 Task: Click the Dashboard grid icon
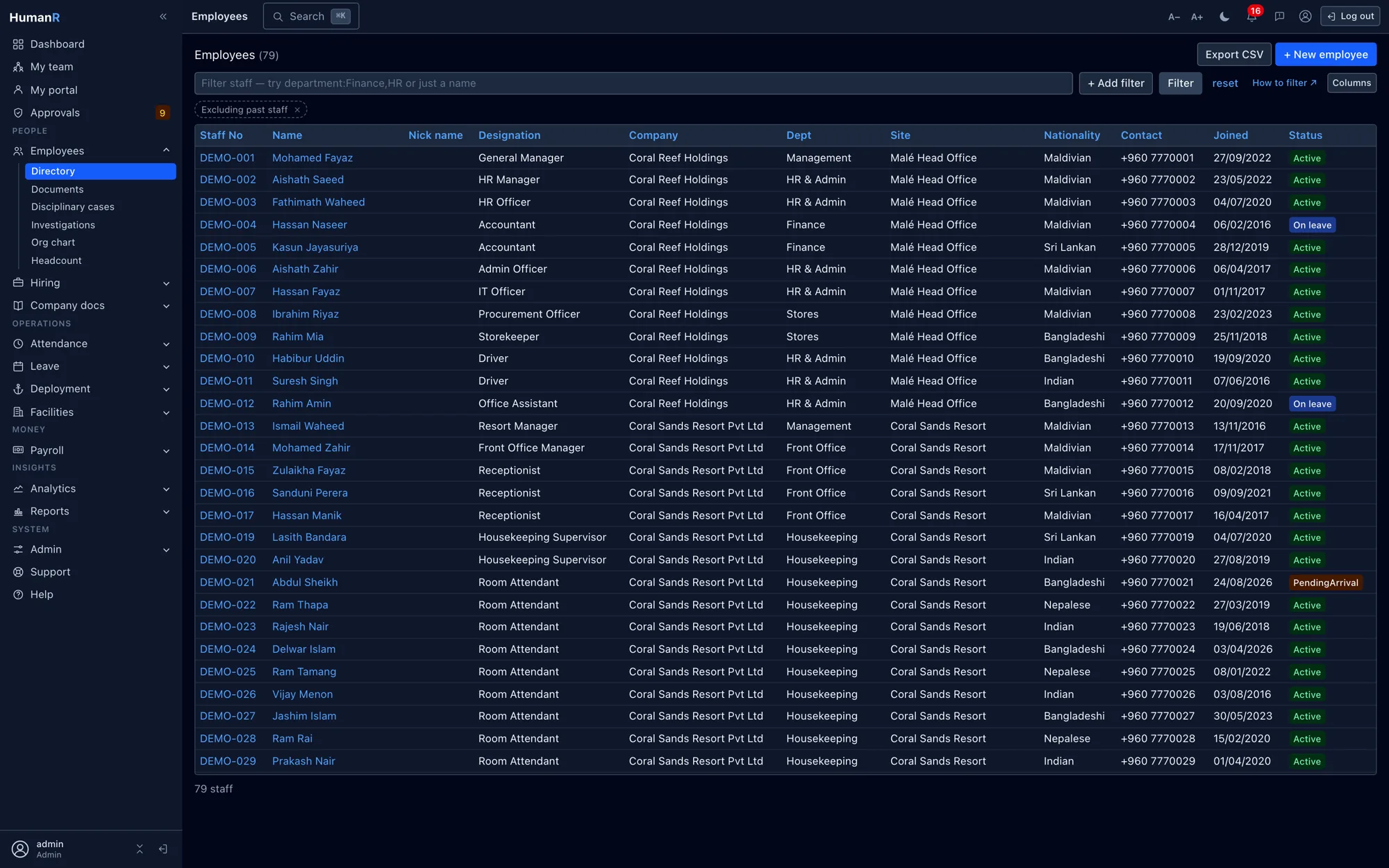(18, 44)
